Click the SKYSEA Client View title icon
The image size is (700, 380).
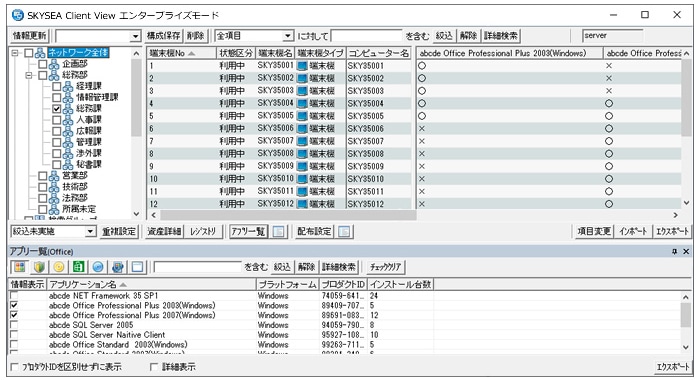coord(18,15)
